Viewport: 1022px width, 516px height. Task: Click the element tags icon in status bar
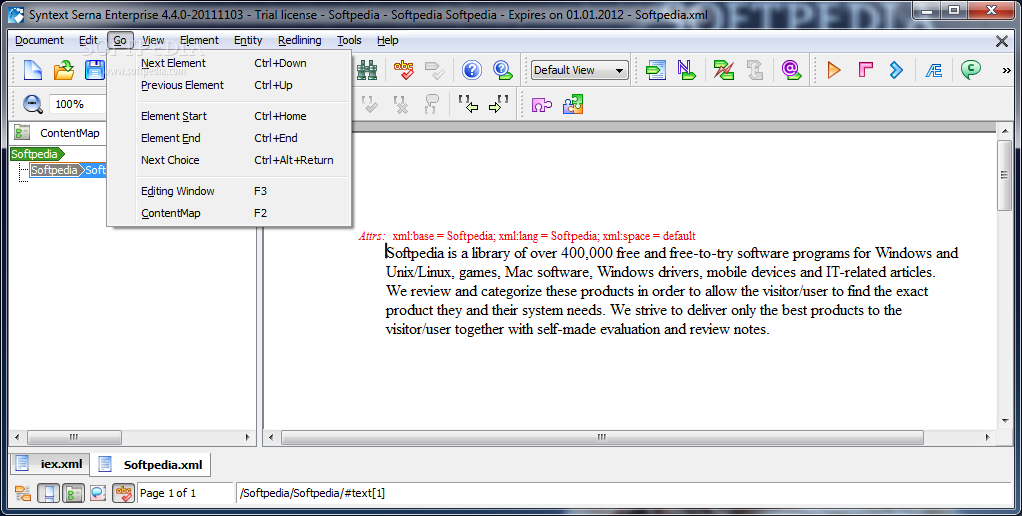23,493
